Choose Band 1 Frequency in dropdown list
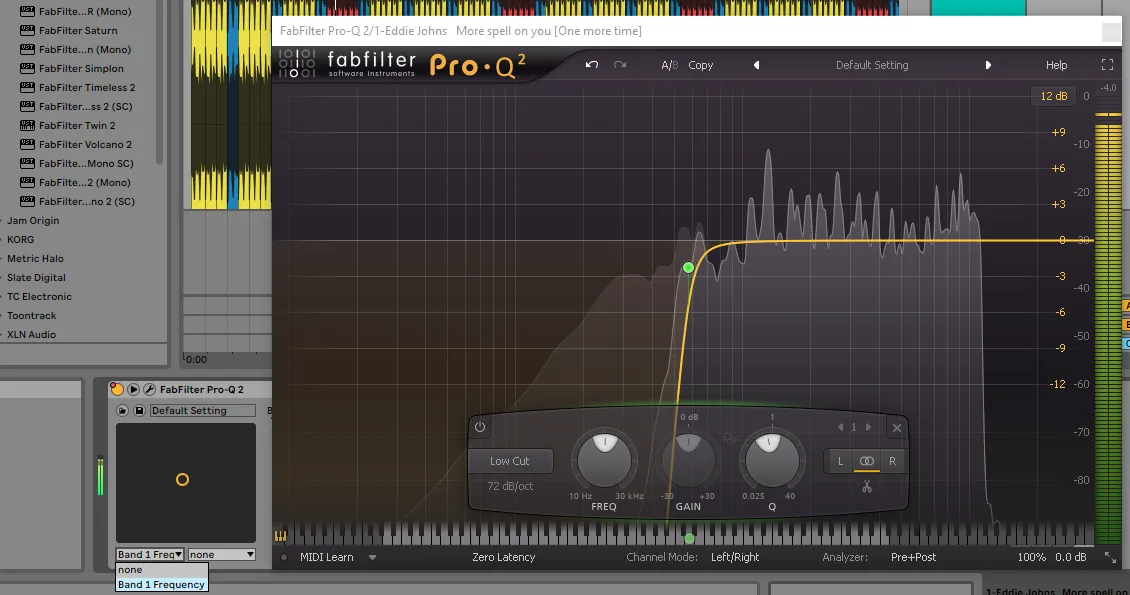Image resolution: width=1130 pixels, height=595 pixels. pyautogui.click(x=161, y=585)
